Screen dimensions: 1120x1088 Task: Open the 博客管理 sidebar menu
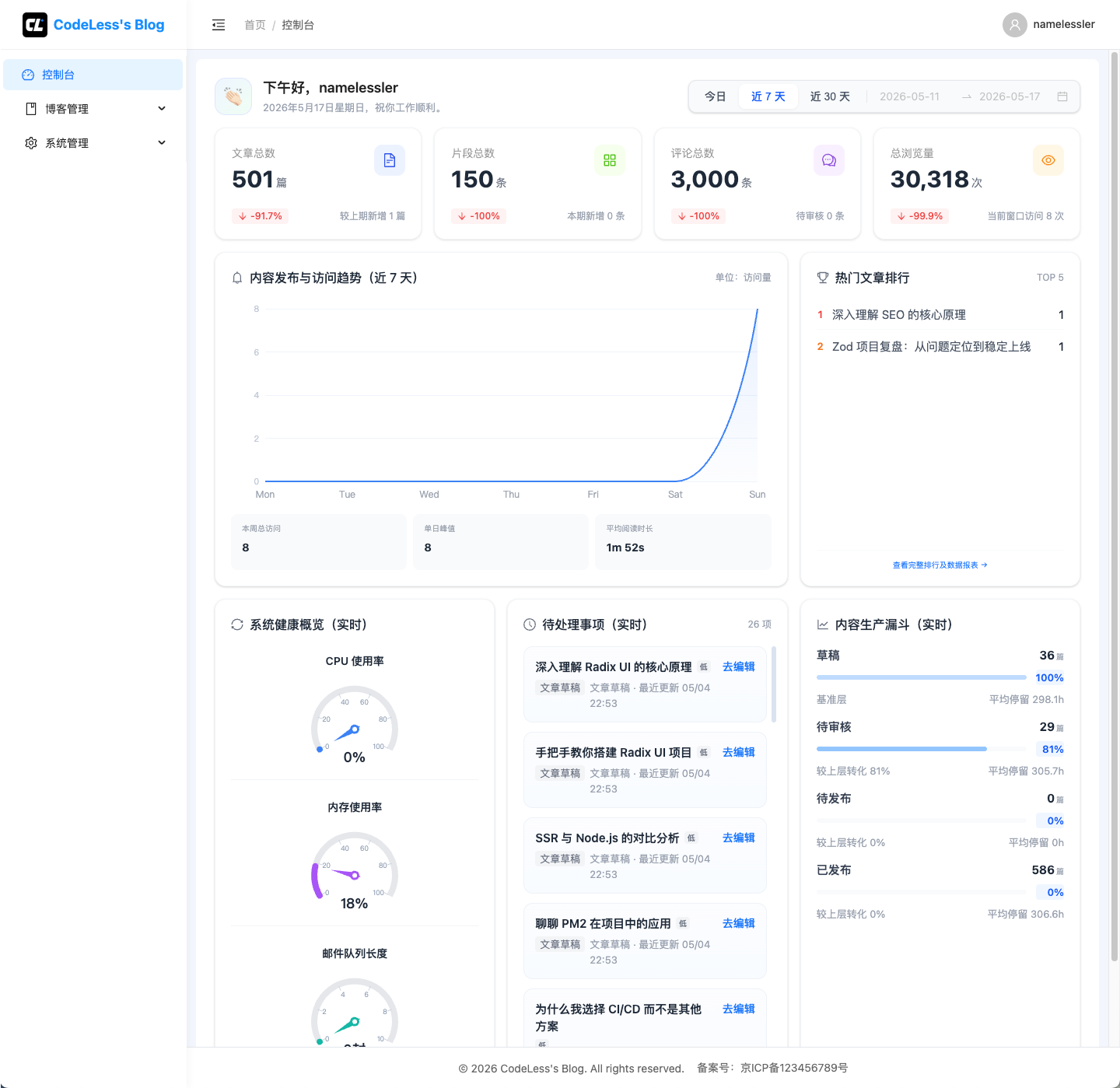pyautogui.click(x=93, y=109)
